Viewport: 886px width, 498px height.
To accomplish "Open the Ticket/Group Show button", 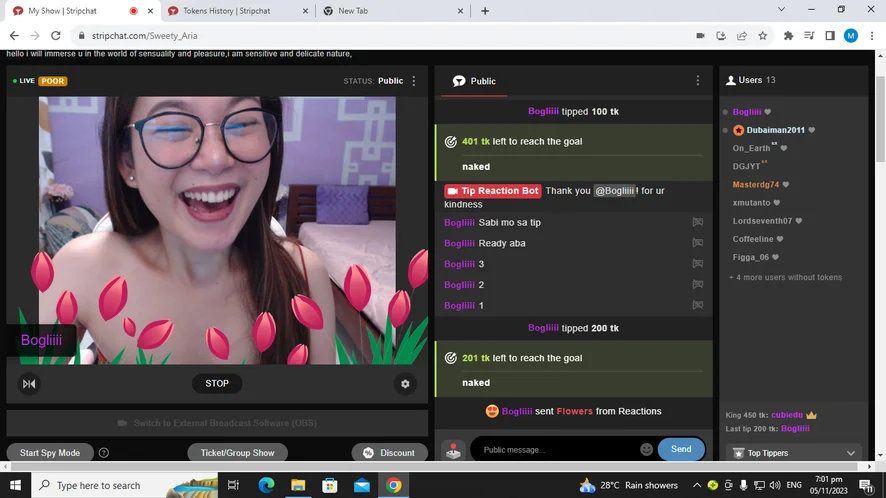I will tap(237, 453).
